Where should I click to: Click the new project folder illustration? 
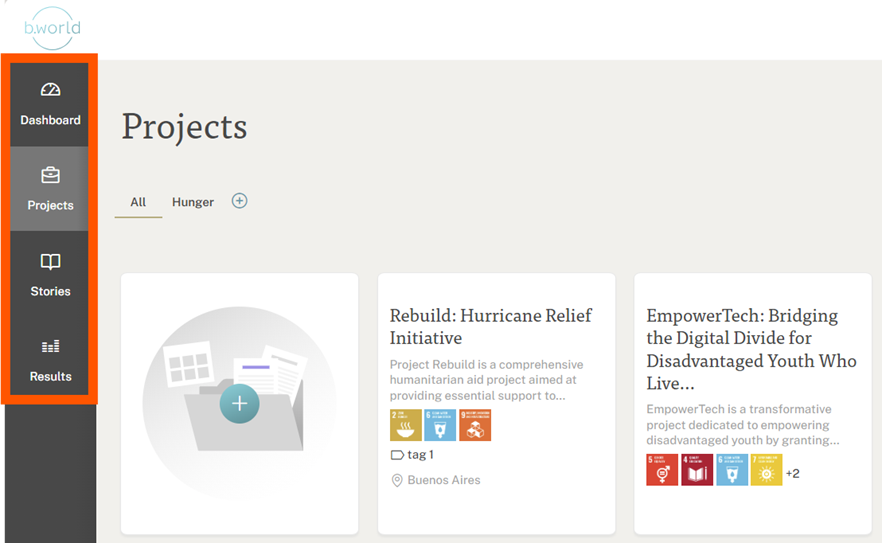click(240, 403)
